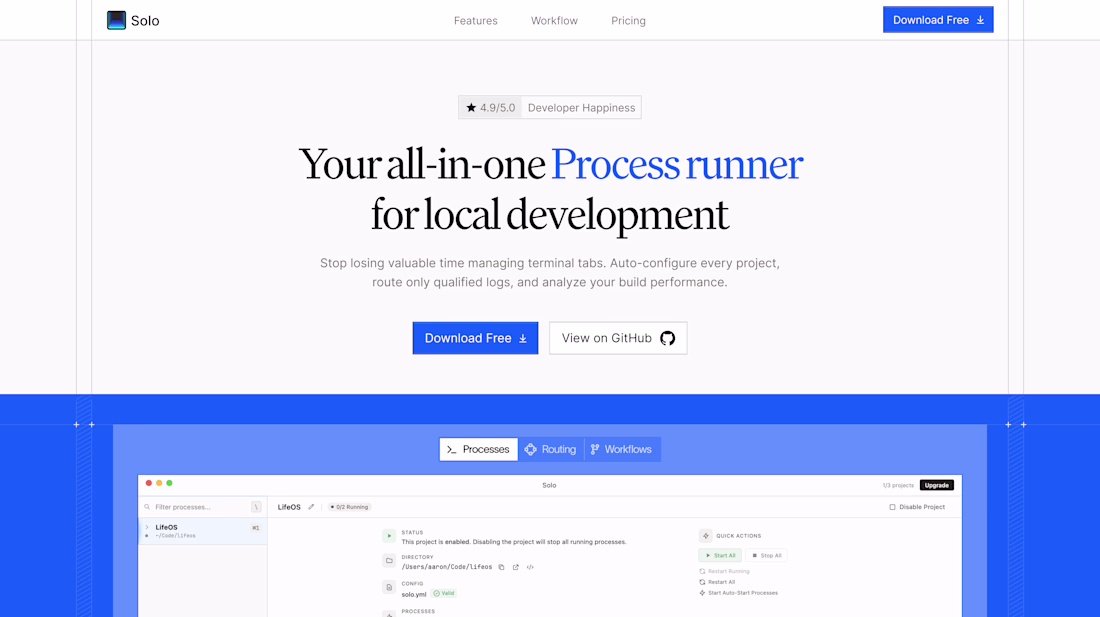Screen dimensions: 1100x617
Task: Click the terminal prompt icon on Processes tab
Action: [452, 449]
